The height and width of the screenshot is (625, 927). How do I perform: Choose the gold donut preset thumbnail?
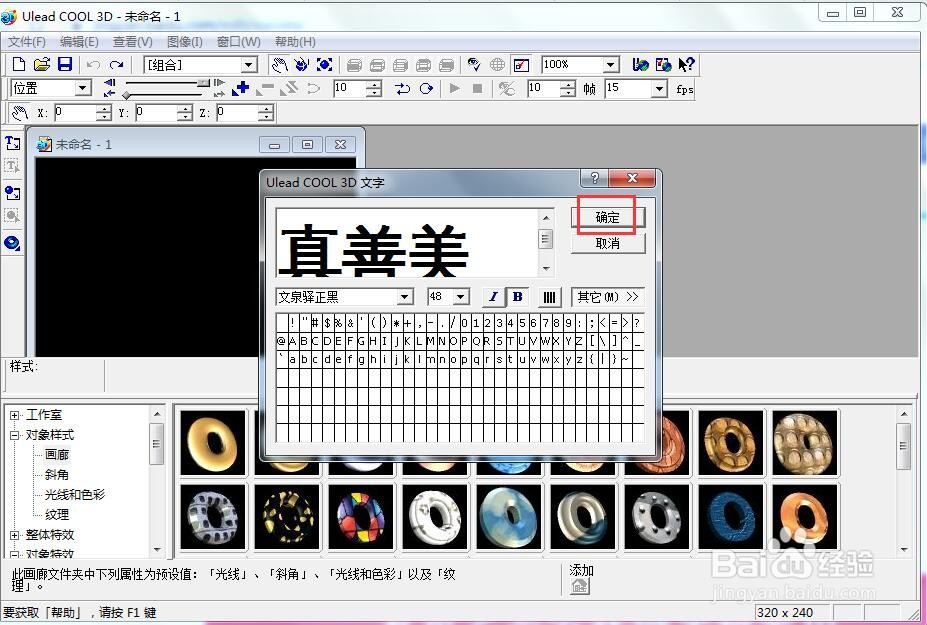coord(213,443)
